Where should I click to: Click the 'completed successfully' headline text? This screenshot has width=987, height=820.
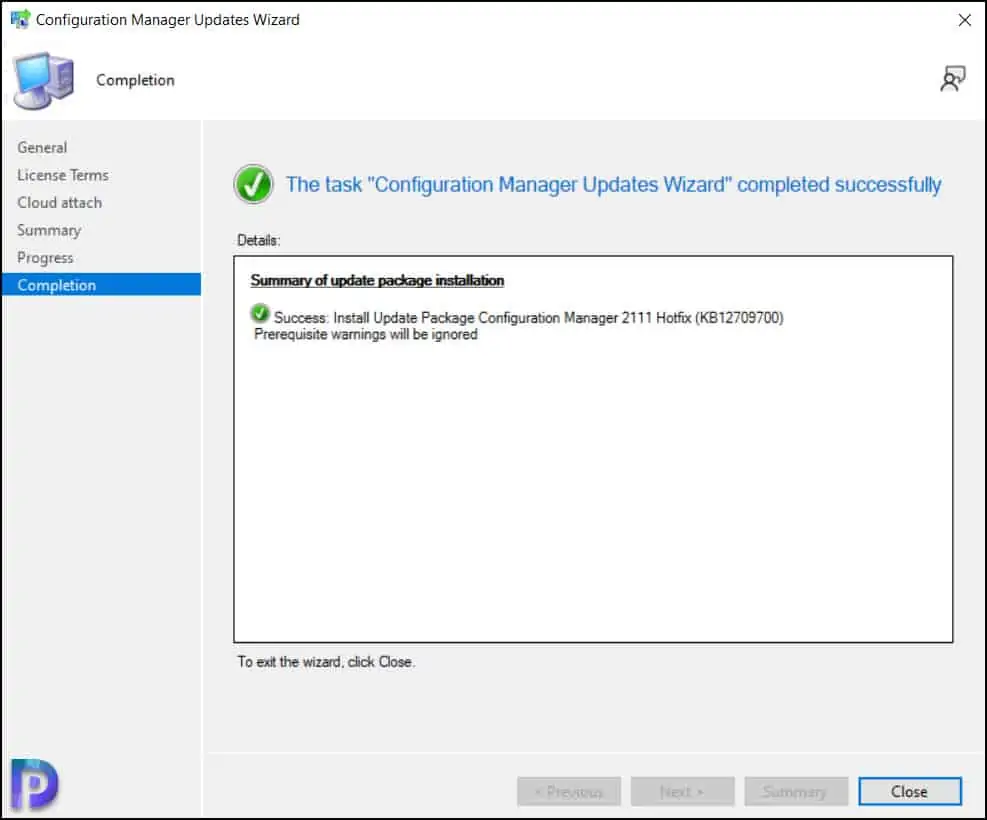point(614,184)
